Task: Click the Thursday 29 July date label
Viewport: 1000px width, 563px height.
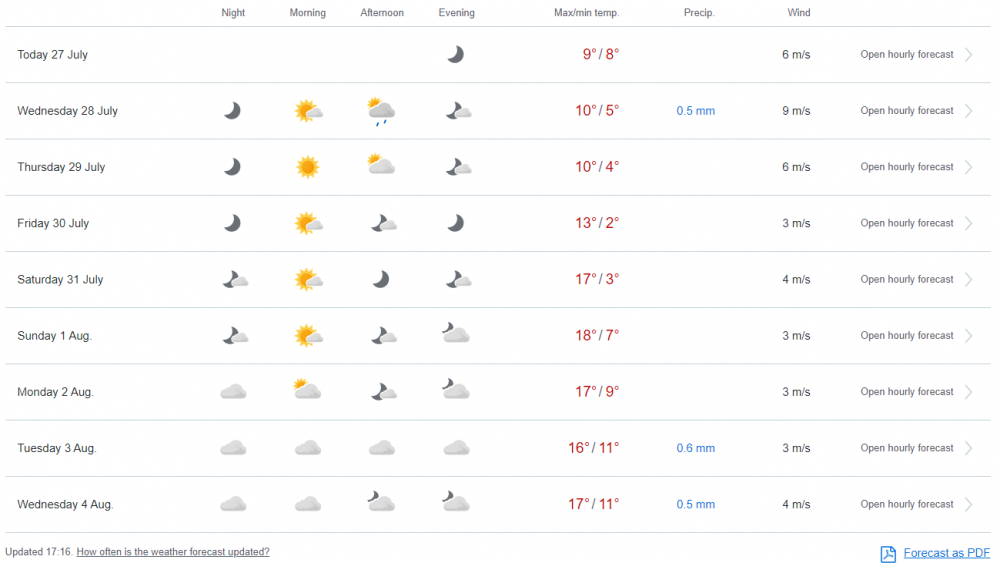Action: [61, 167]
